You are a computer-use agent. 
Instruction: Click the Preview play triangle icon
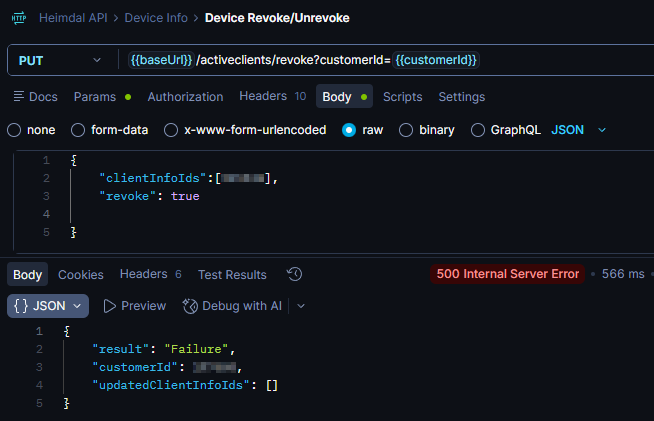[109, 306]
